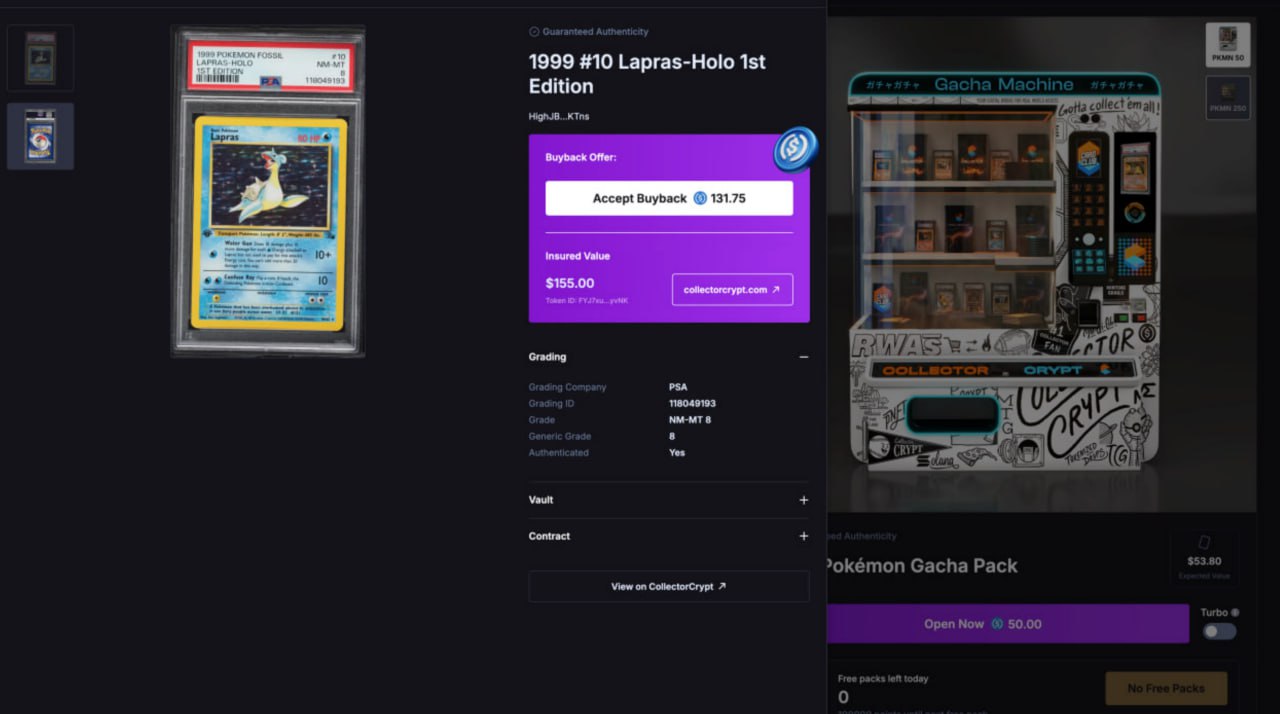Click the "Free packs left today" label
Viewport: 1280px width, 714px height.
tap(883, 679)
